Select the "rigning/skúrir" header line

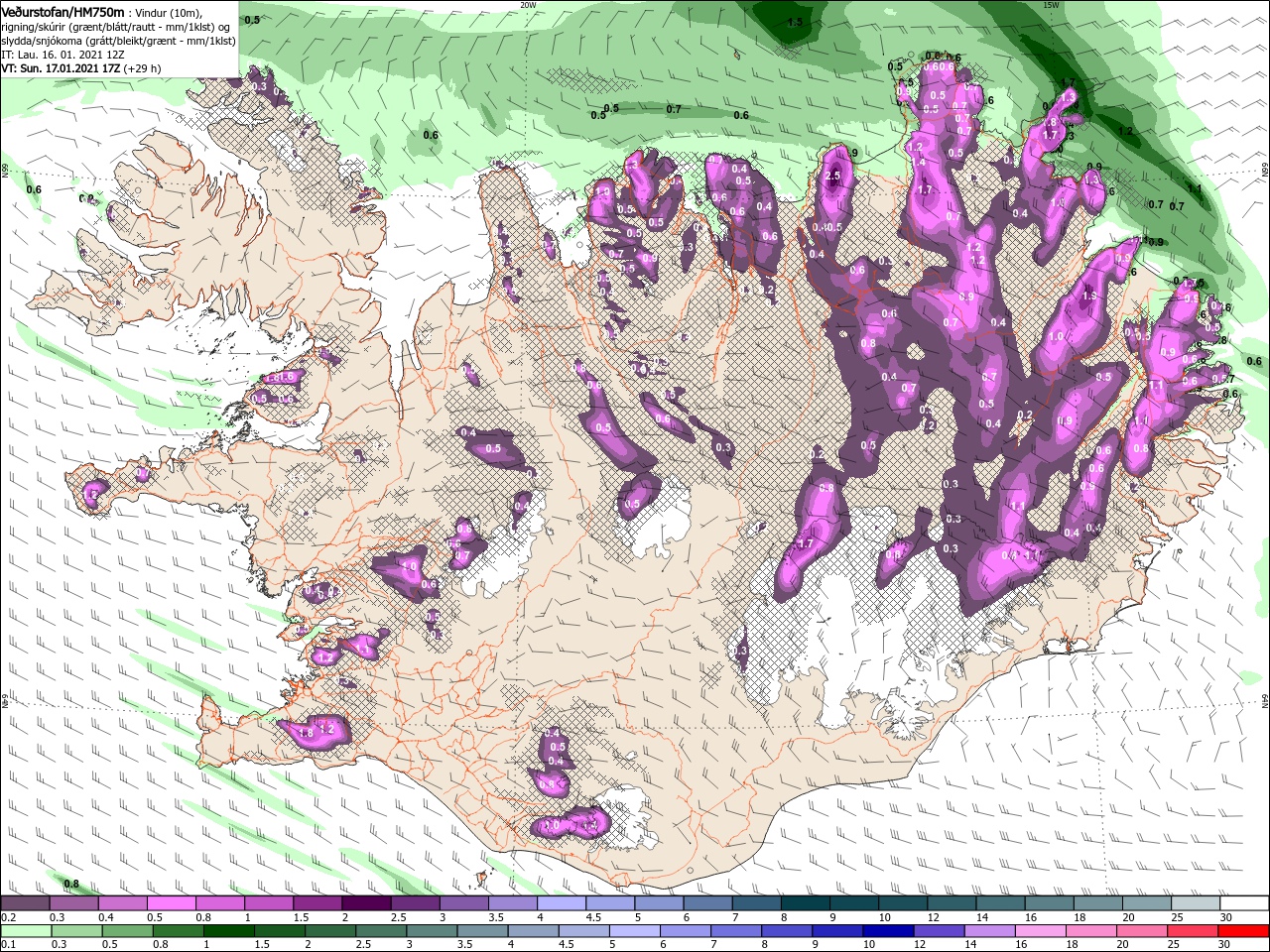tap(116, 27)
